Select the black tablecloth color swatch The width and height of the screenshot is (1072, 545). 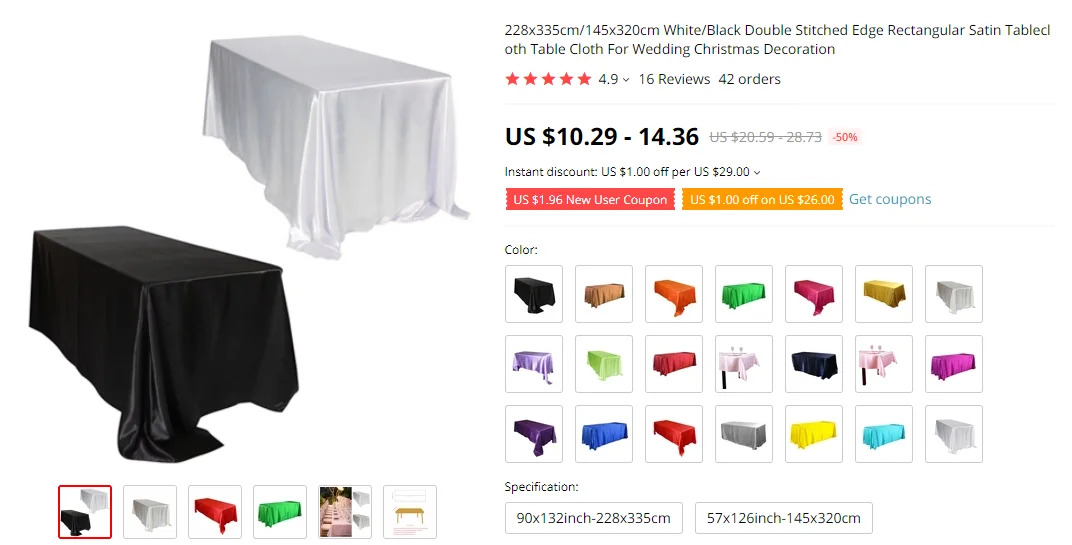[x=533, y=294]
